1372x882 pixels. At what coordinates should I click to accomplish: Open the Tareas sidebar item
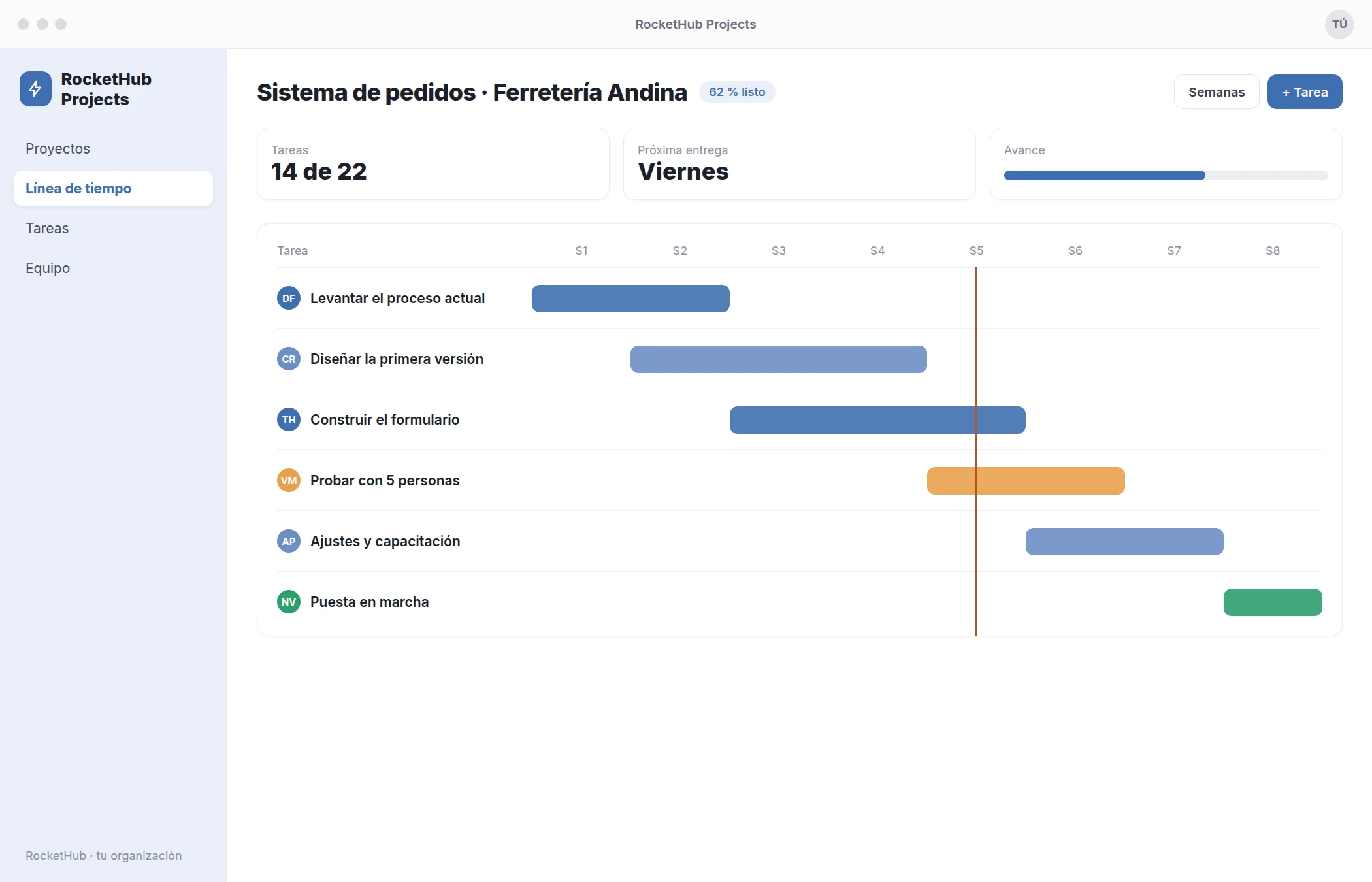point(113,228)
